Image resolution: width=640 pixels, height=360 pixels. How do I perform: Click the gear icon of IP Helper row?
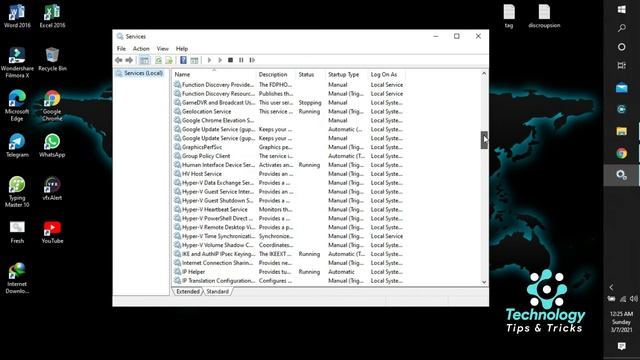177,272
